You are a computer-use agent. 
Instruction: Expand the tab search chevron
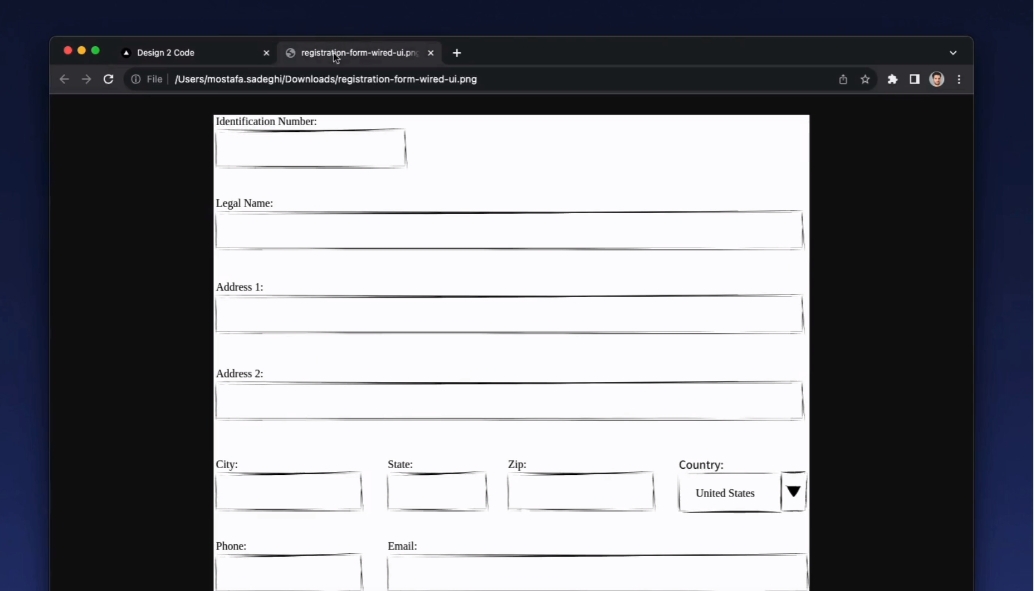[953, 53]
